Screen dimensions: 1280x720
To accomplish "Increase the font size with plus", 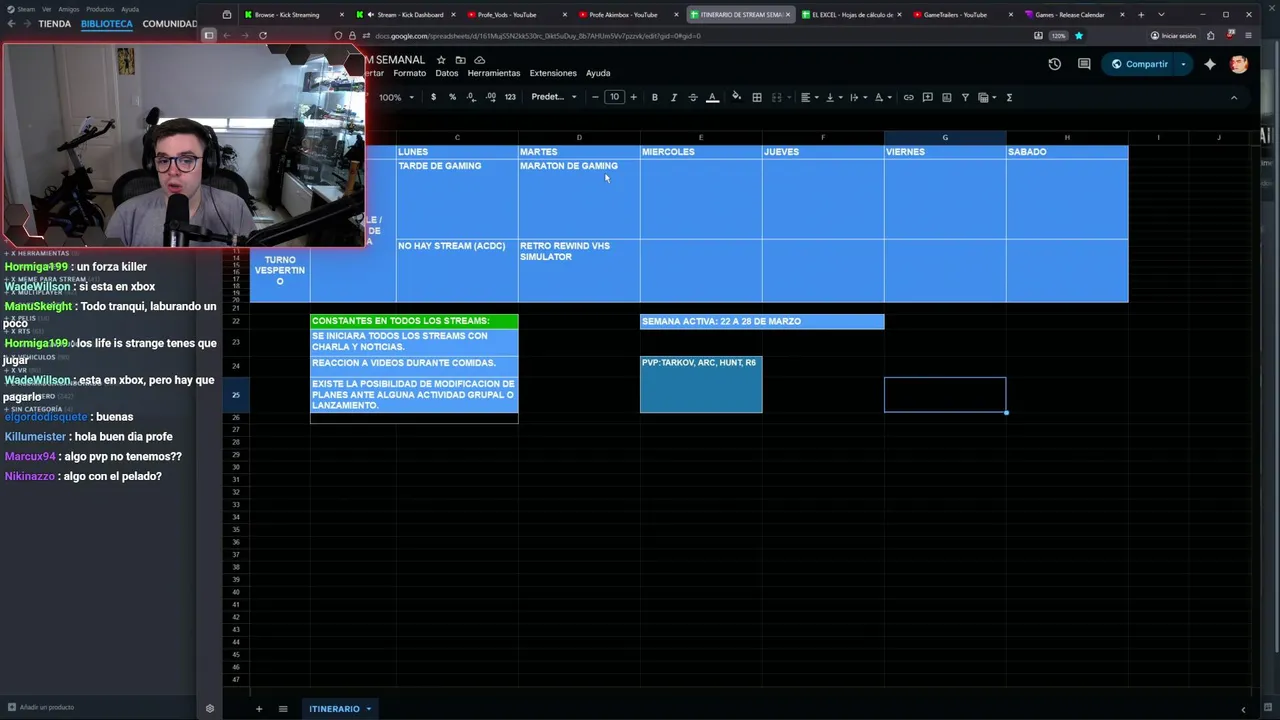I will point(633,97).
